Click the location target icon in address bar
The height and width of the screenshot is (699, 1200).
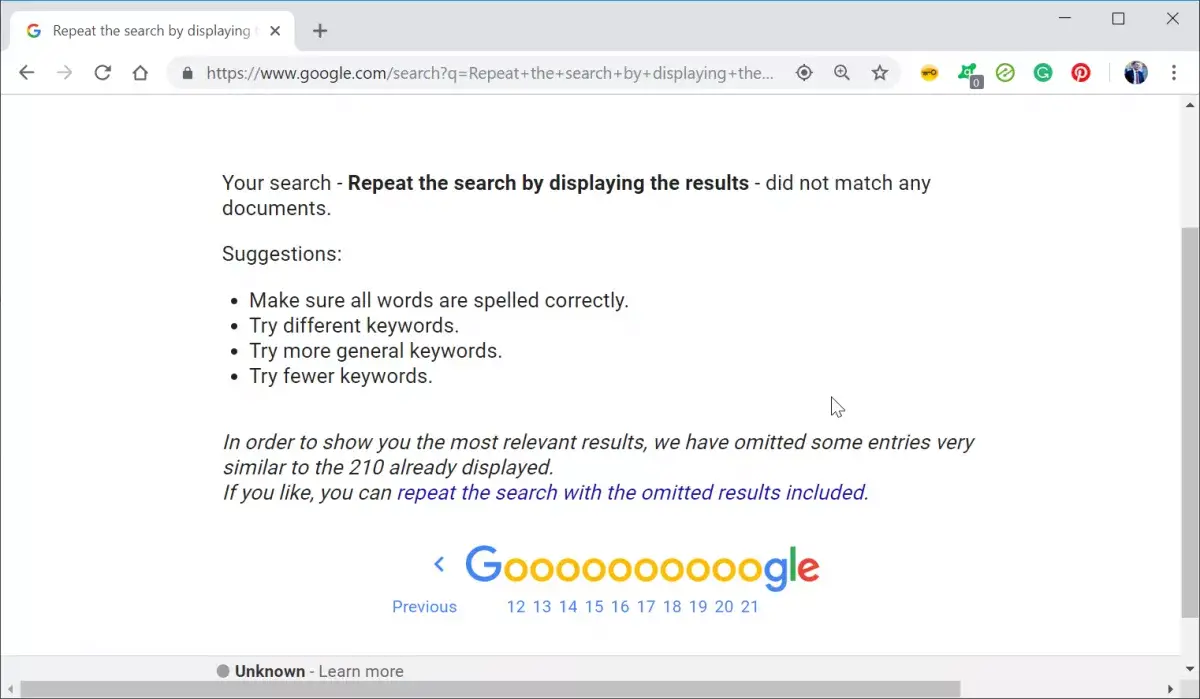point(804,73)
